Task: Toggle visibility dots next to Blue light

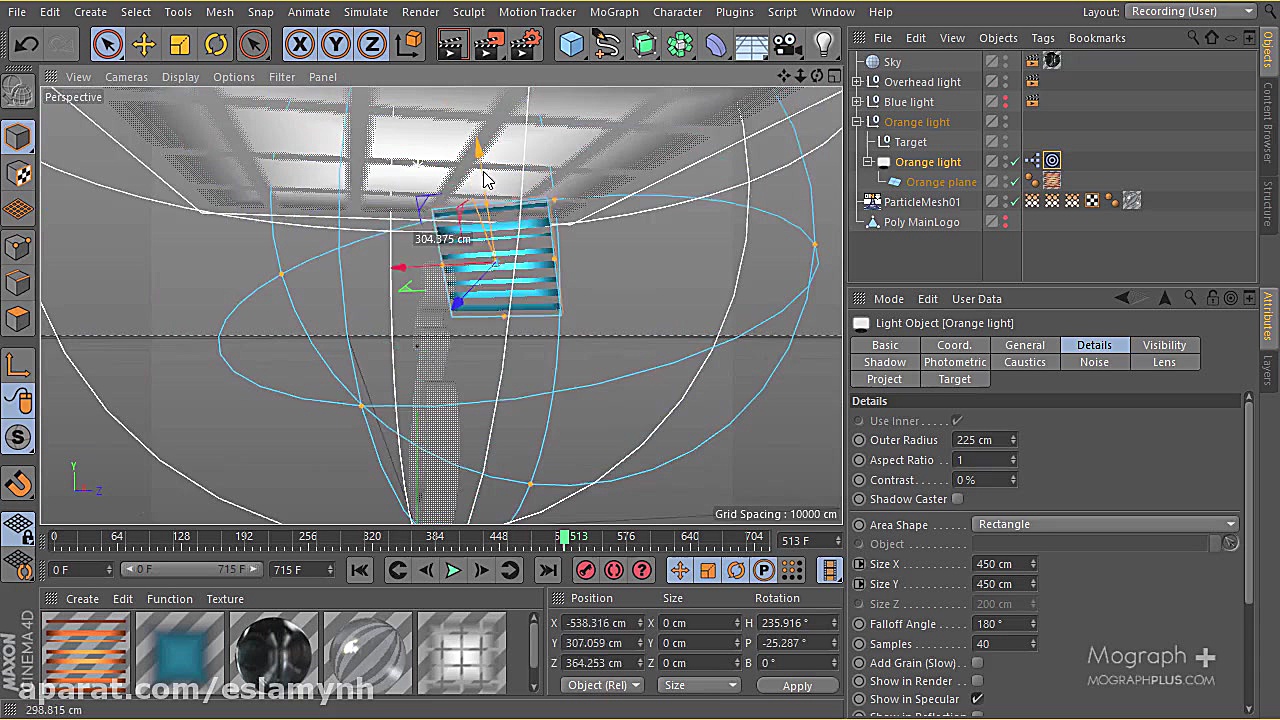Action: coord(1003,101)
